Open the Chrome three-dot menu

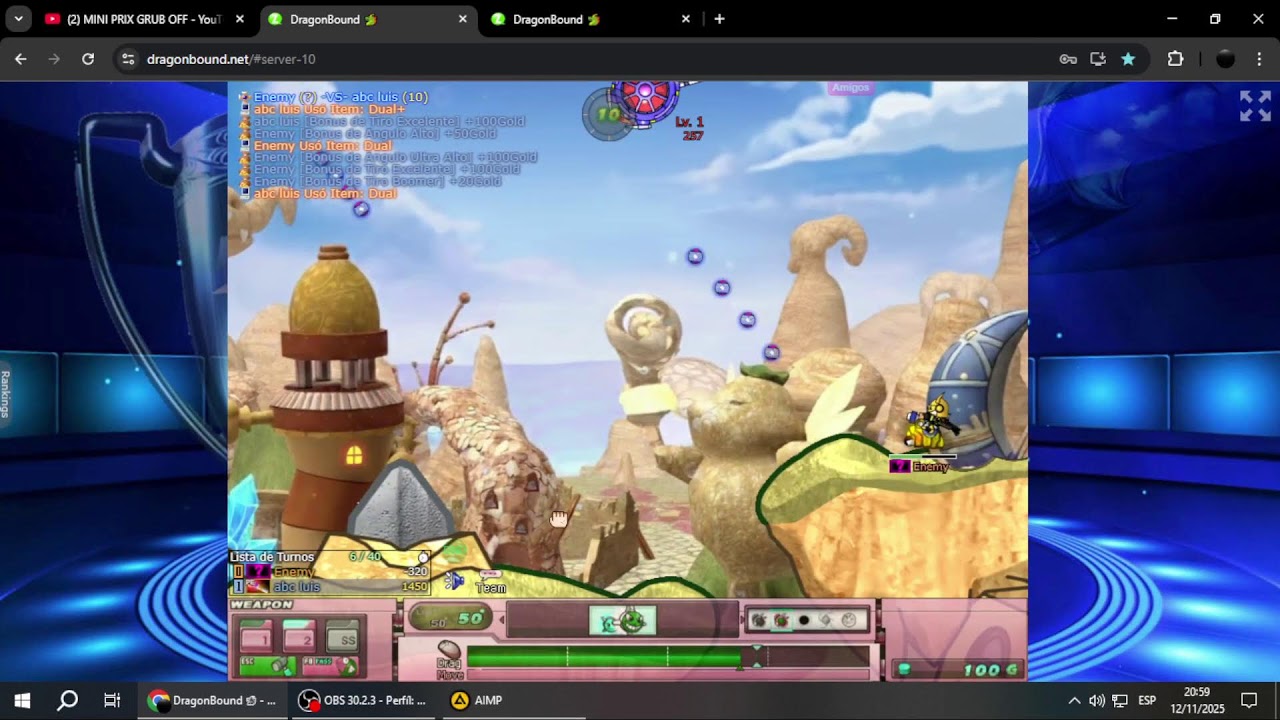coord(1259,59)
